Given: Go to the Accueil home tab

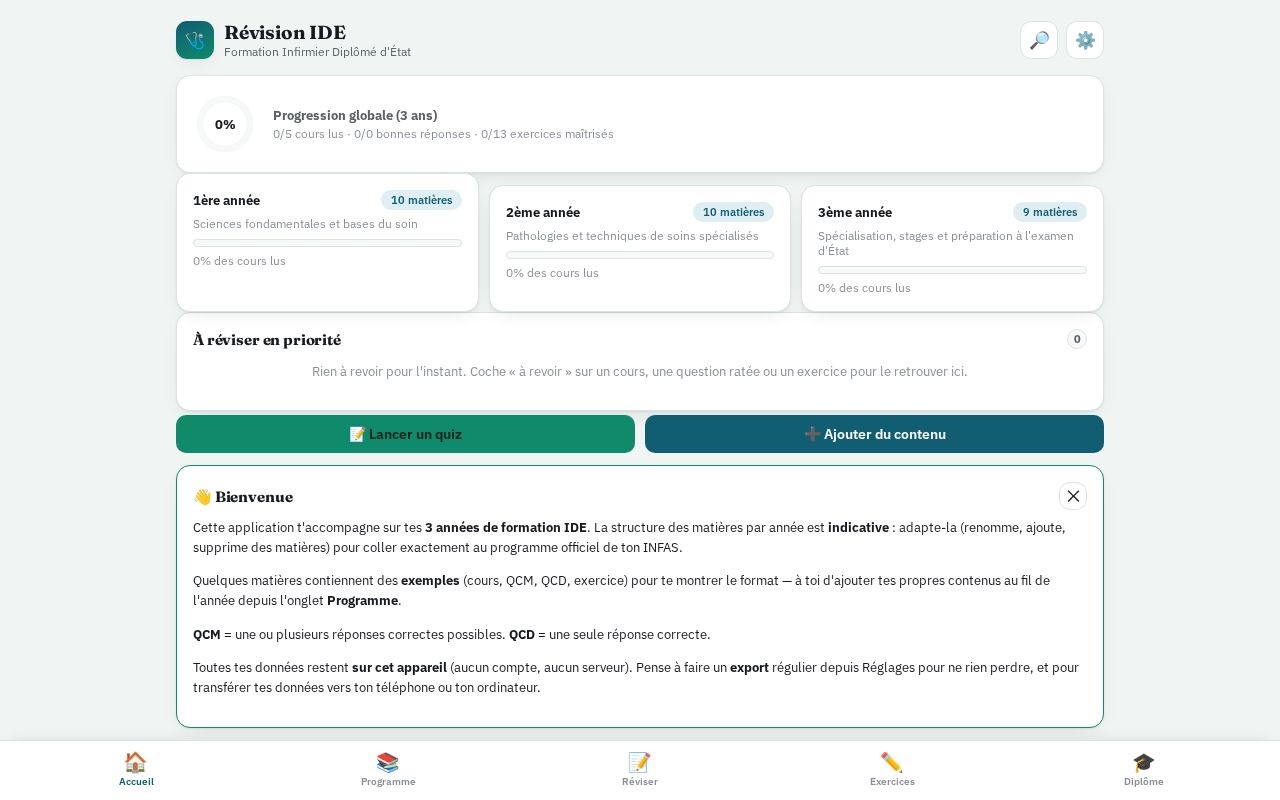Looking at the screenshot, I should [x=136, y=769].
